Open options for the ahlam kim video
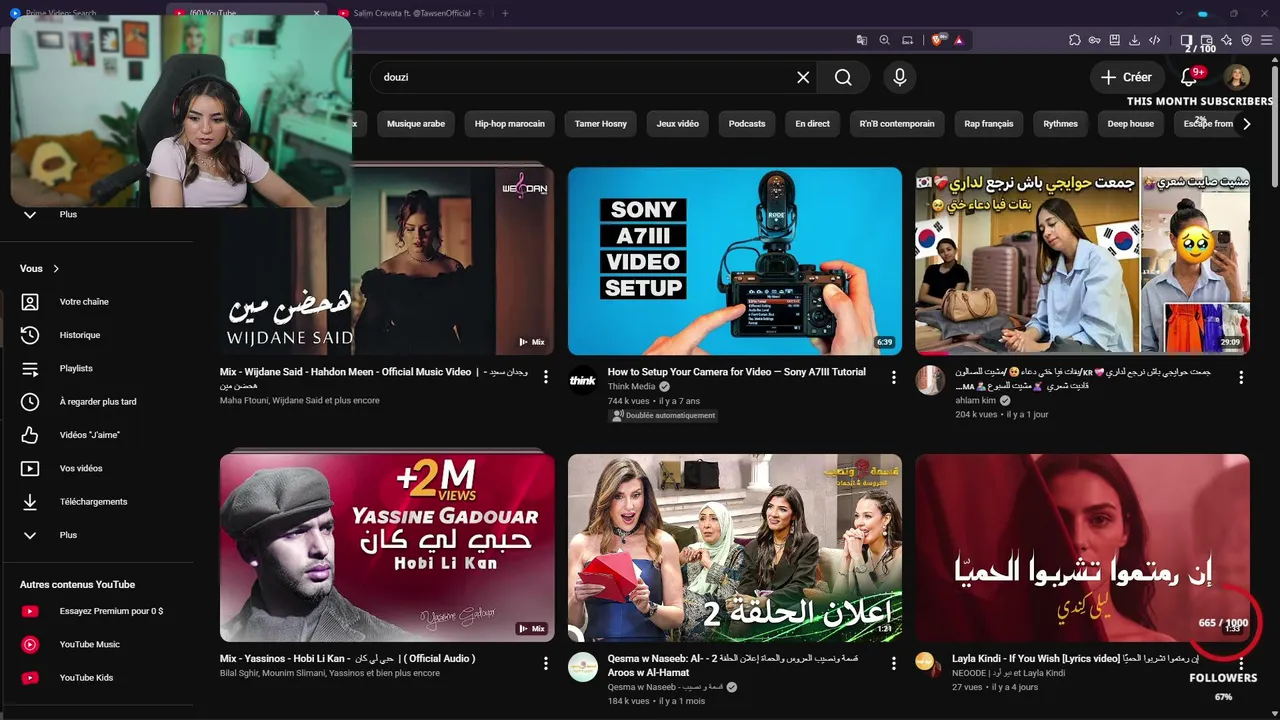 1241,377
